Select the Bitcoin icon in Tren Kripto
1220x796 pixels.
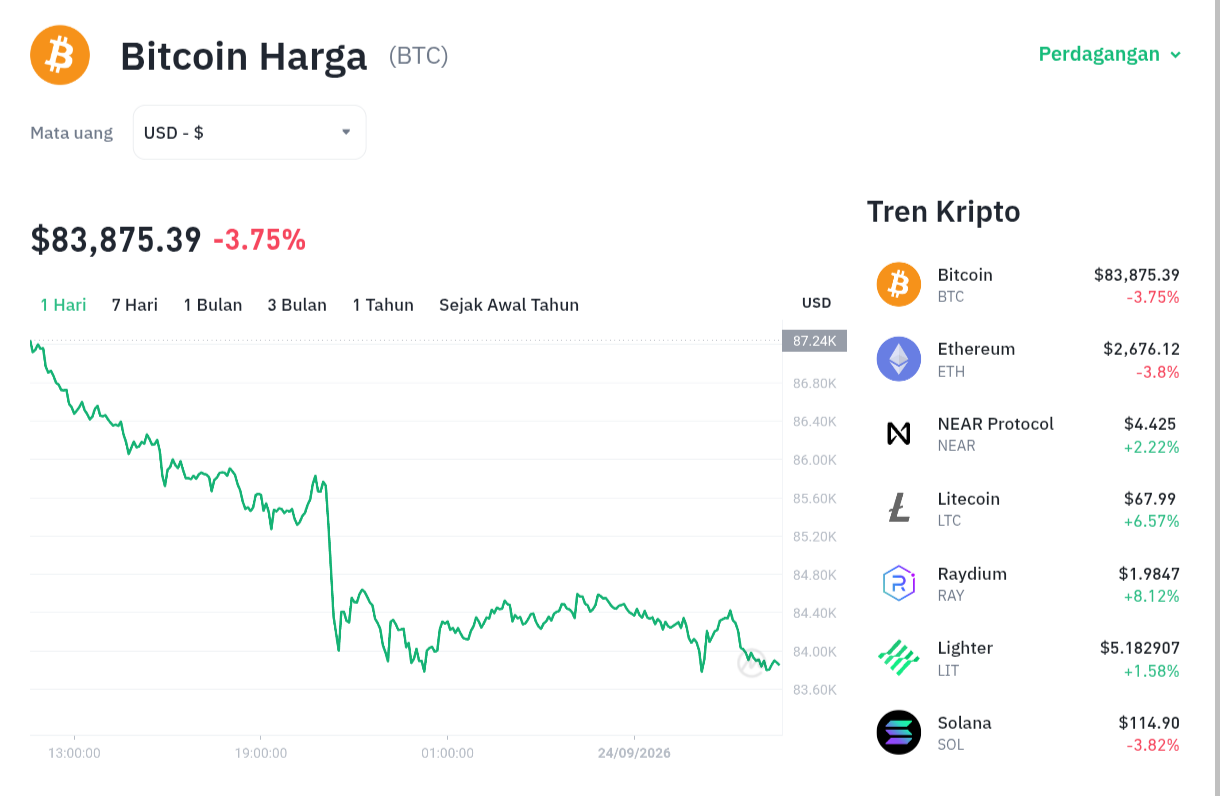pos(899,284)
